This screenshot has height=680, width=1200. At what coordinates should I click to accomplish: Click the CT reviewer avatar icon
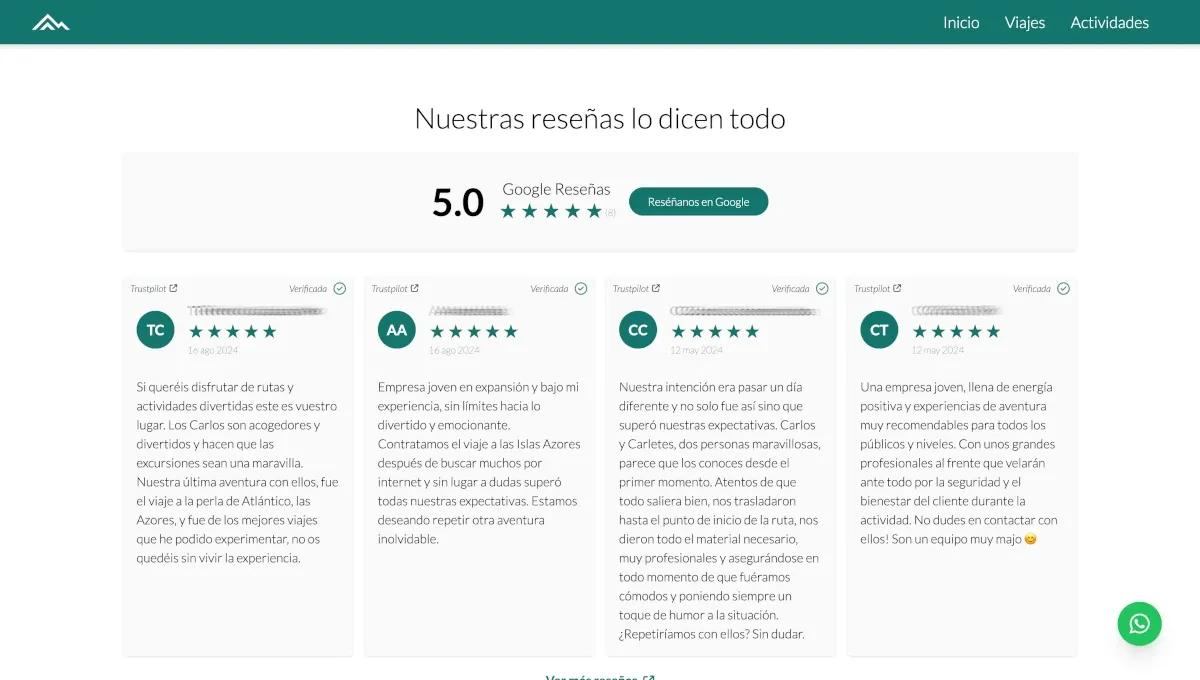[x=878, y=329]
